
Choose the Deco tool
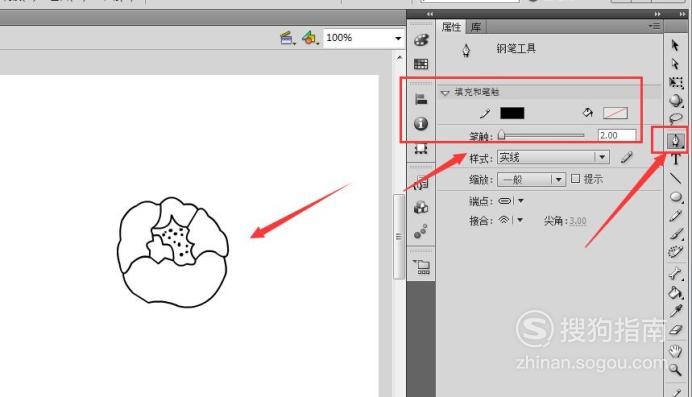pos(676,252)
